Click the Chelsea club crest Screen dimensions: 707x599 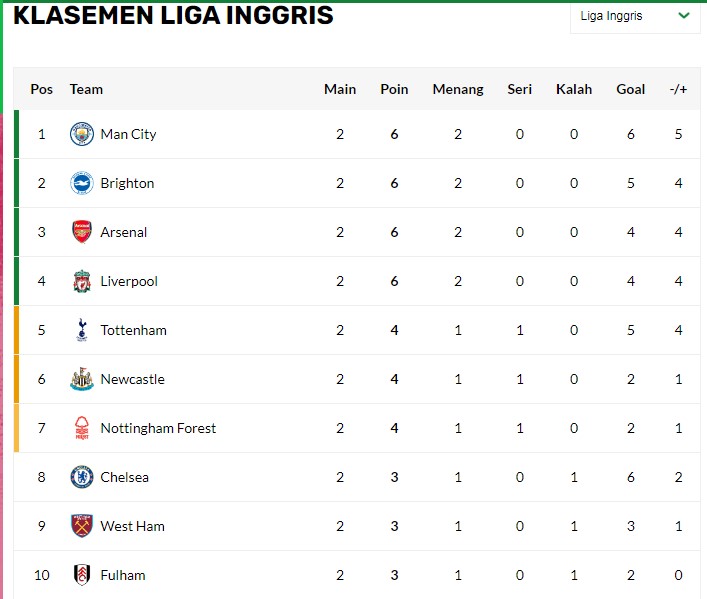tap(82, 477)
